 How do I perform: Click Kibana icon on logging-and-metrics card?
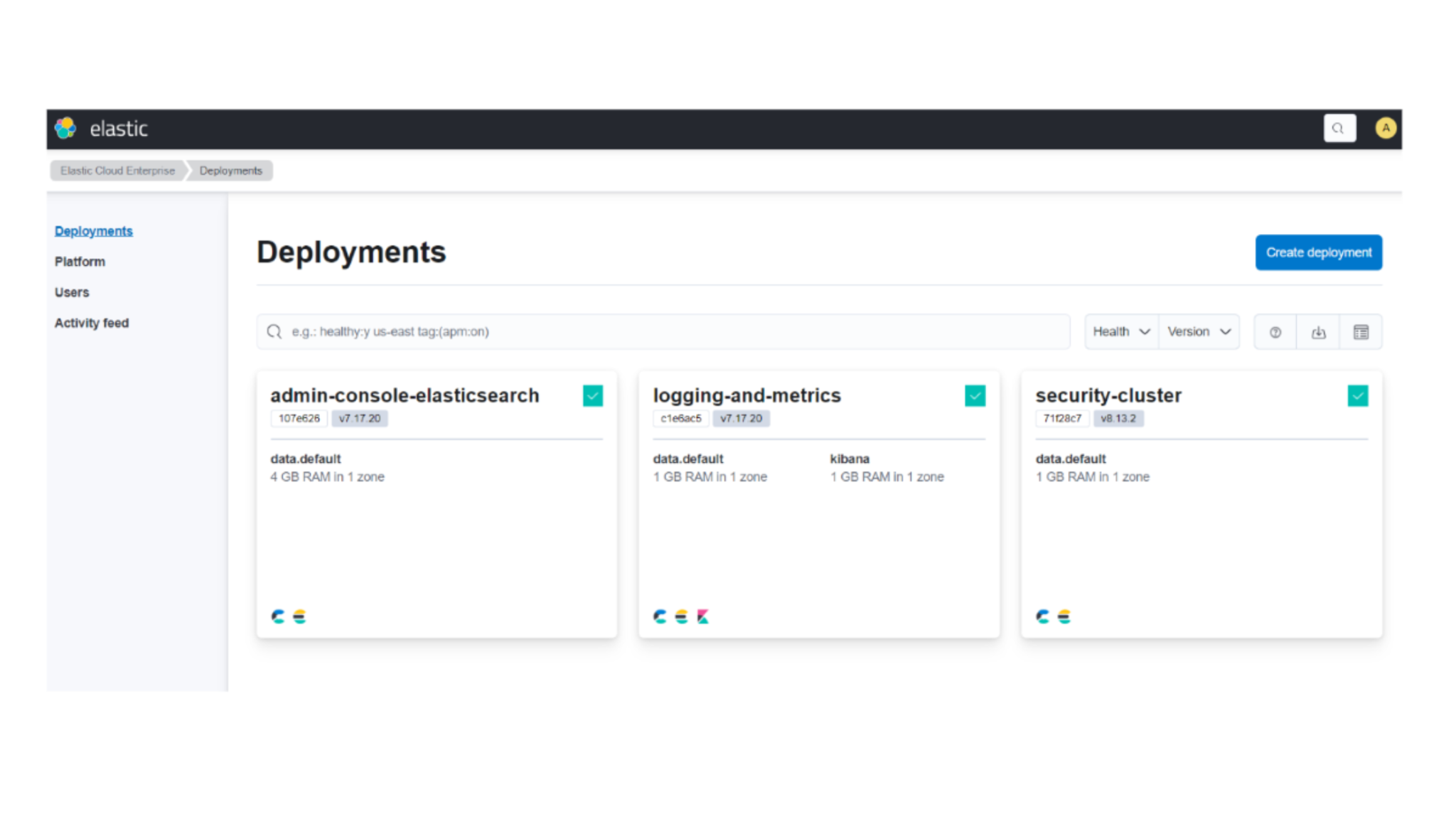(702, 616)
